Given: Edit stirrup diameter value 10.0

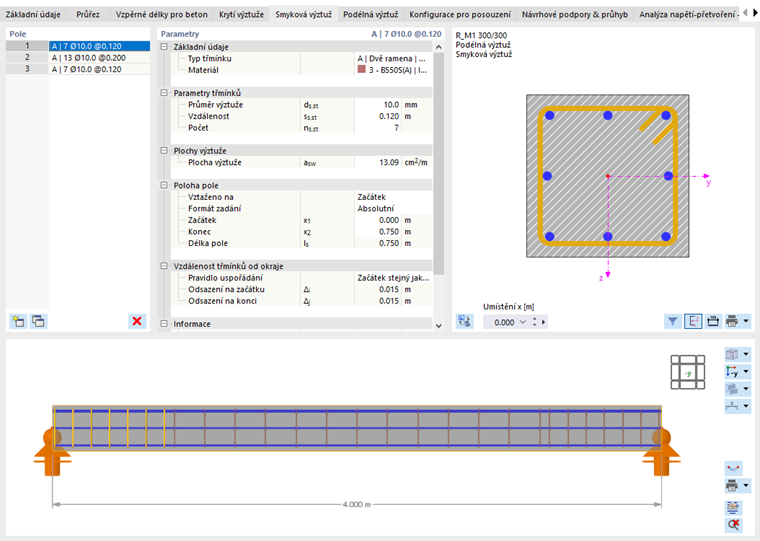Looking at the screenshot, I should coord(378,105).
